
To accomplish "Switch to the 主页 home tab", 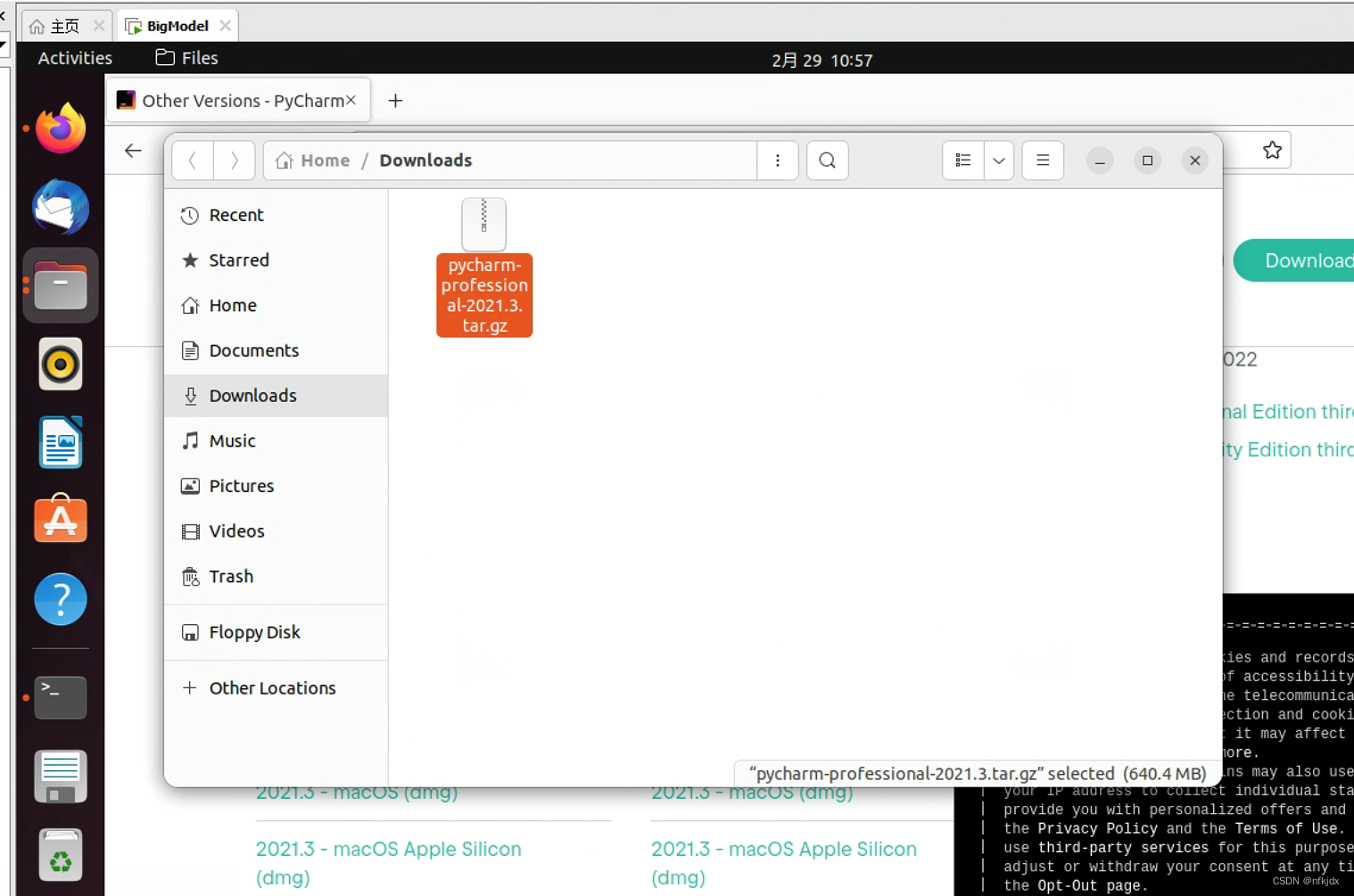I will point(64,26).
